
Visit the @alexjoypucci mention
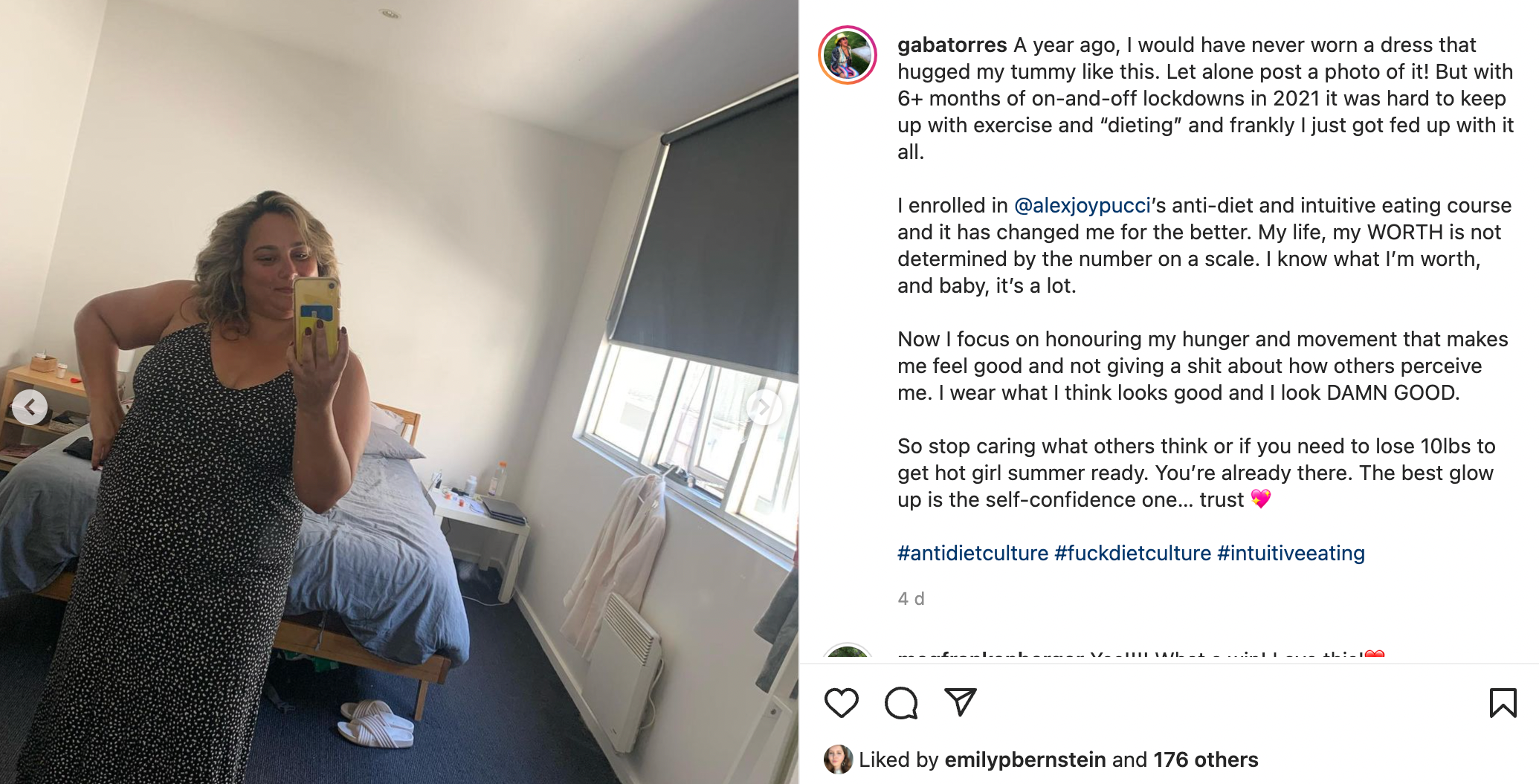coord(1083,205)
